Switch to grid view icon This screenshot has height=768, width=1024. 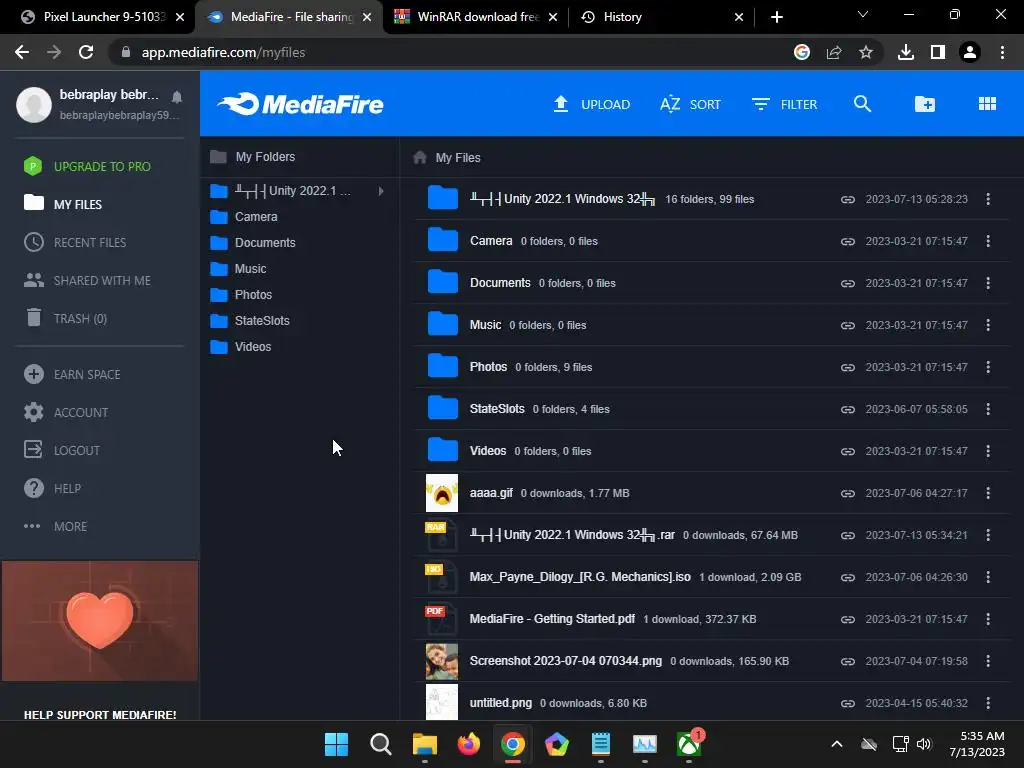click(x=987, y=104)
